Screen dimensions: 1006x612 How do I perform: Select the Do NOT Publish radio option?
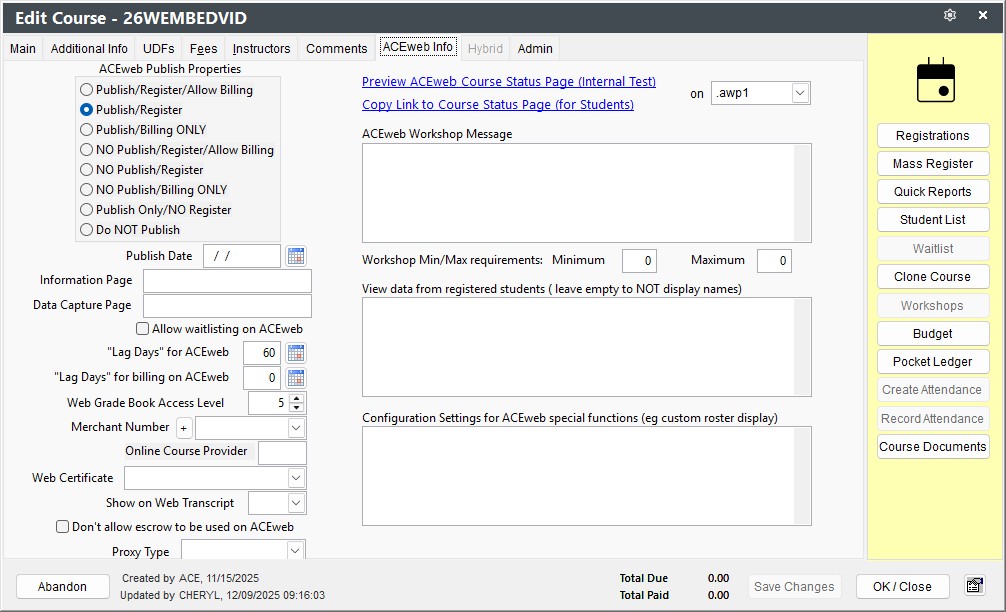(86, 230)
